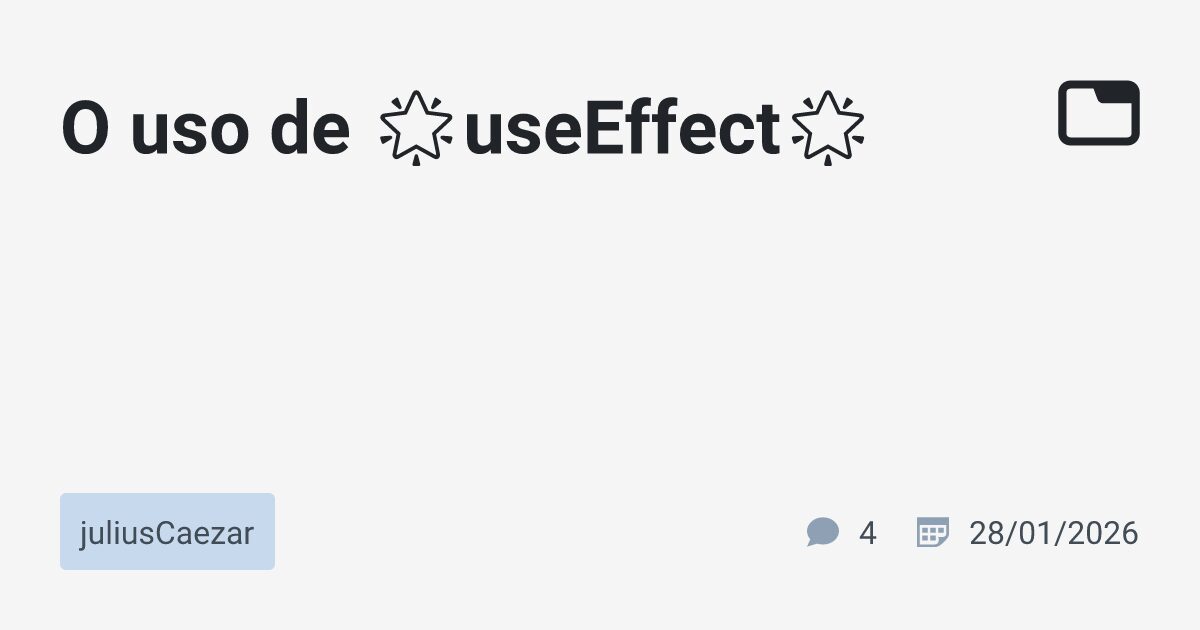Click the day 28 in the date
This screenshot has height=630, width=1200.
tap(985, 533)
